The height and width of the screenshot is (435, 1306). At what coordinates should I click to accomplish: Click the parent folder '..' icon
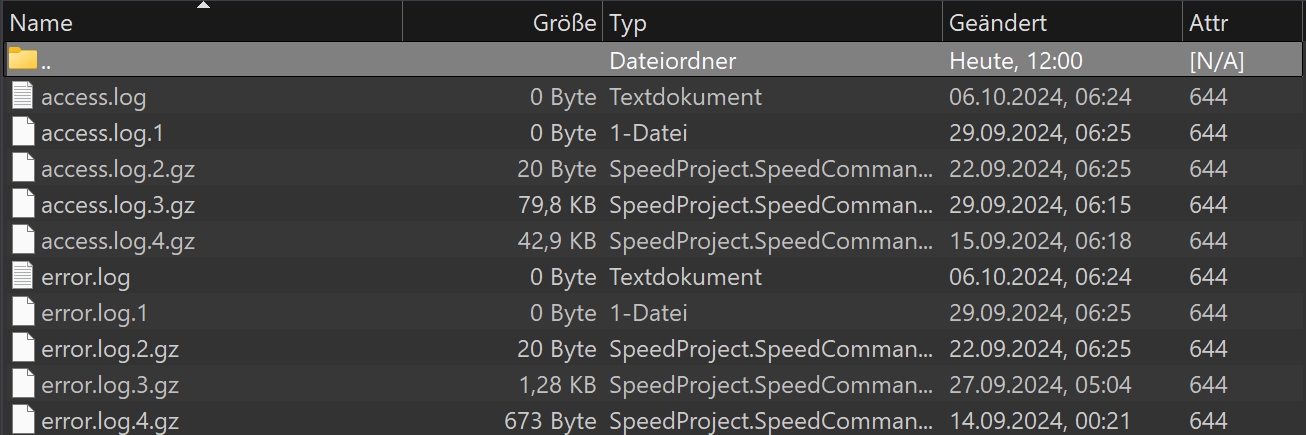(x=23, y=60)
